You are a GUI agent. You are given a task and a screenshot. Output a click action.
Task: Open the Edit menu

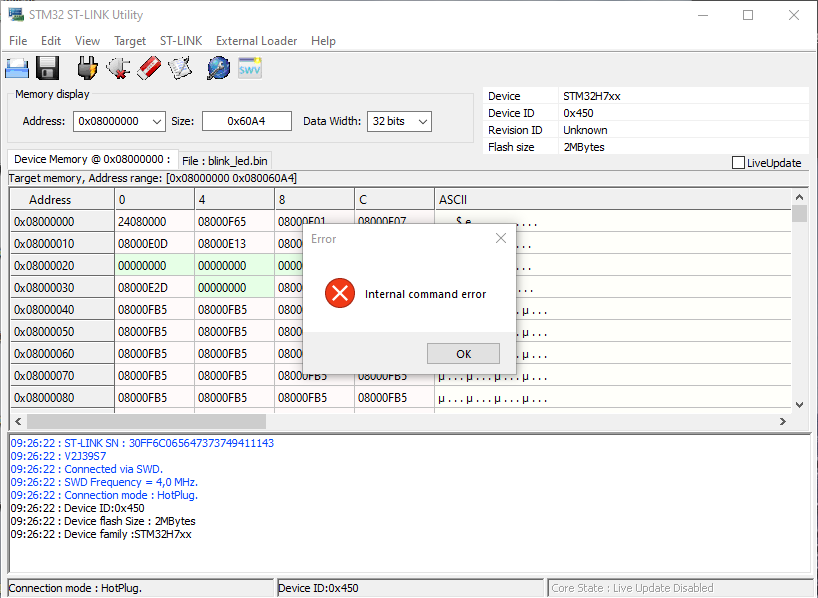[x=51, y=41]
